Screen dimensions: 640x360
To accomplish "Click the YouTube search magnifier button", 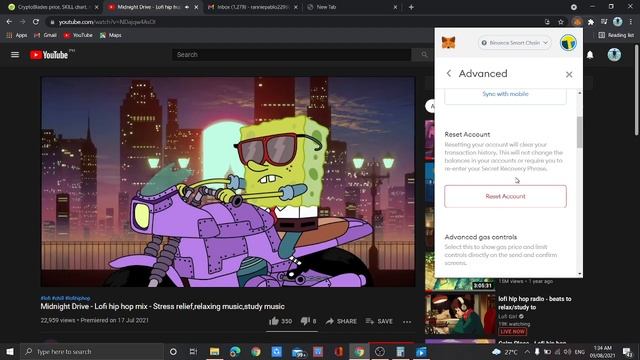I will point(424,54).
